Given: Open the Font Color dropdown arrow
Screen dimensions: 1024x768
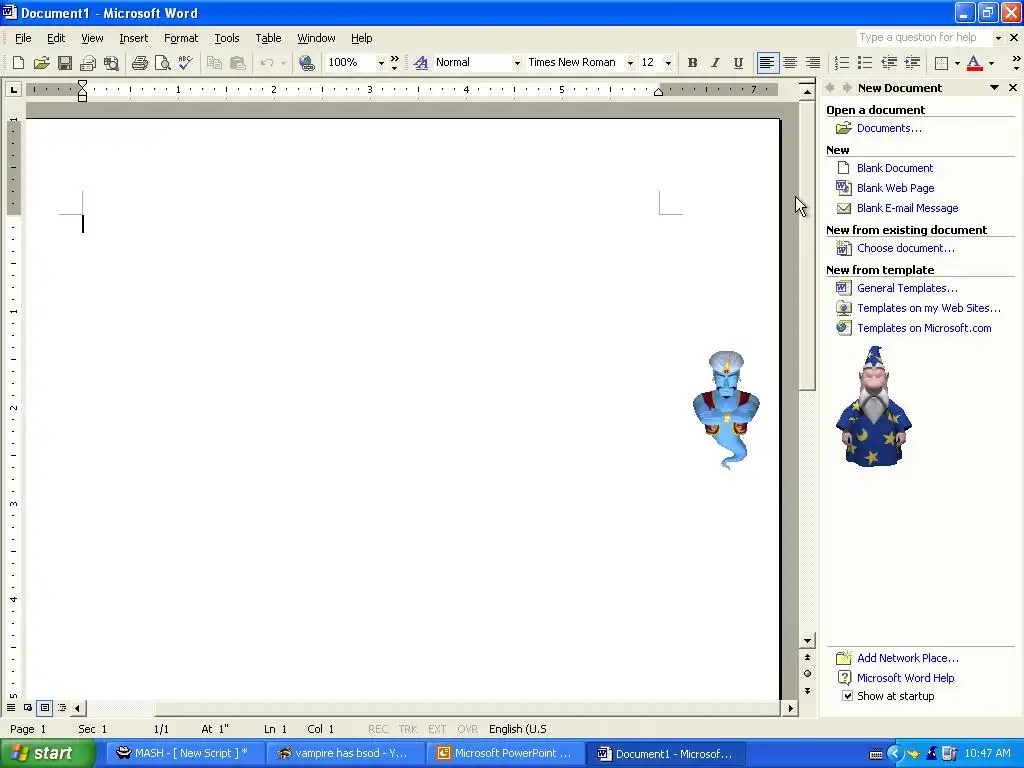Looking at the screenshot, I should pos(991,63).
